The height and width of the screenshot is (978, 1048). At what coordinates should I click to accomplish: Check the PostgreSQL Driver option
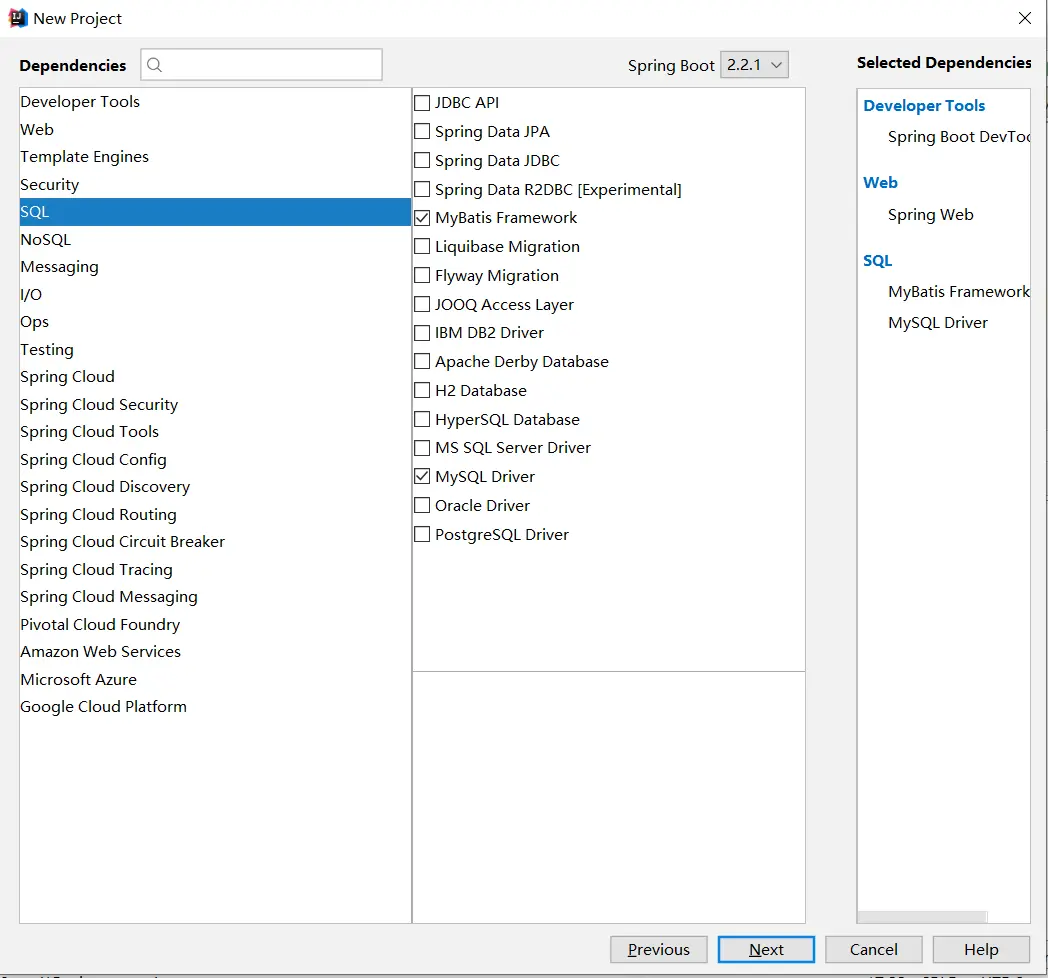[x=422, y=534]
